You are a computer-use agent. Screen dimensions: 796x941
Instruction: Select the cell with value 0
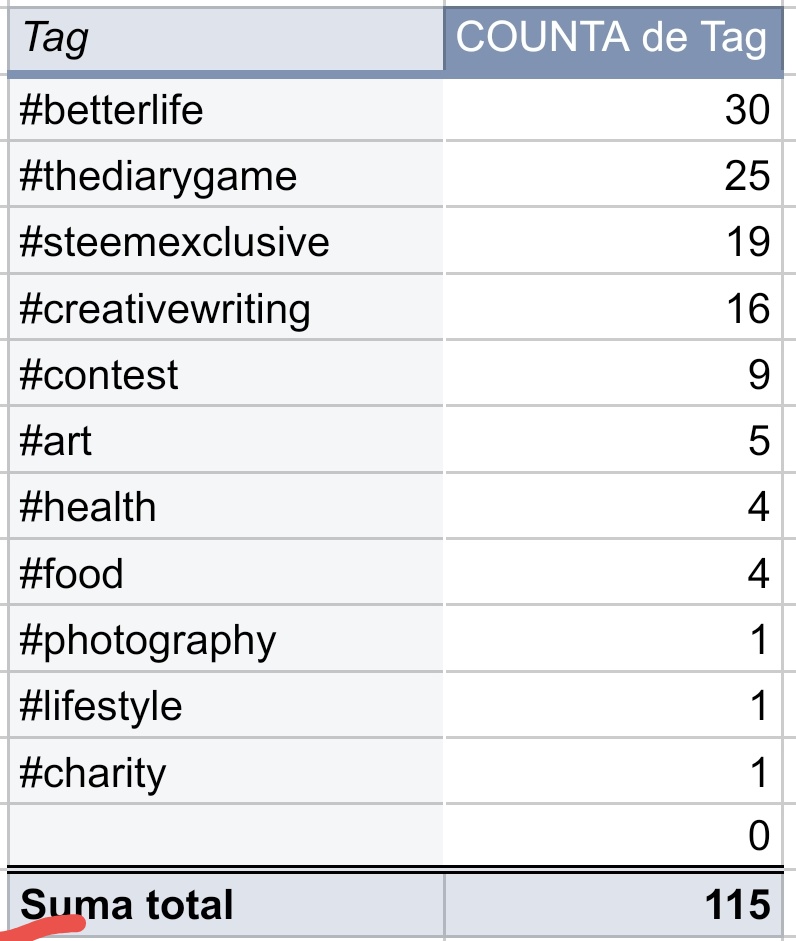point(611,836)
